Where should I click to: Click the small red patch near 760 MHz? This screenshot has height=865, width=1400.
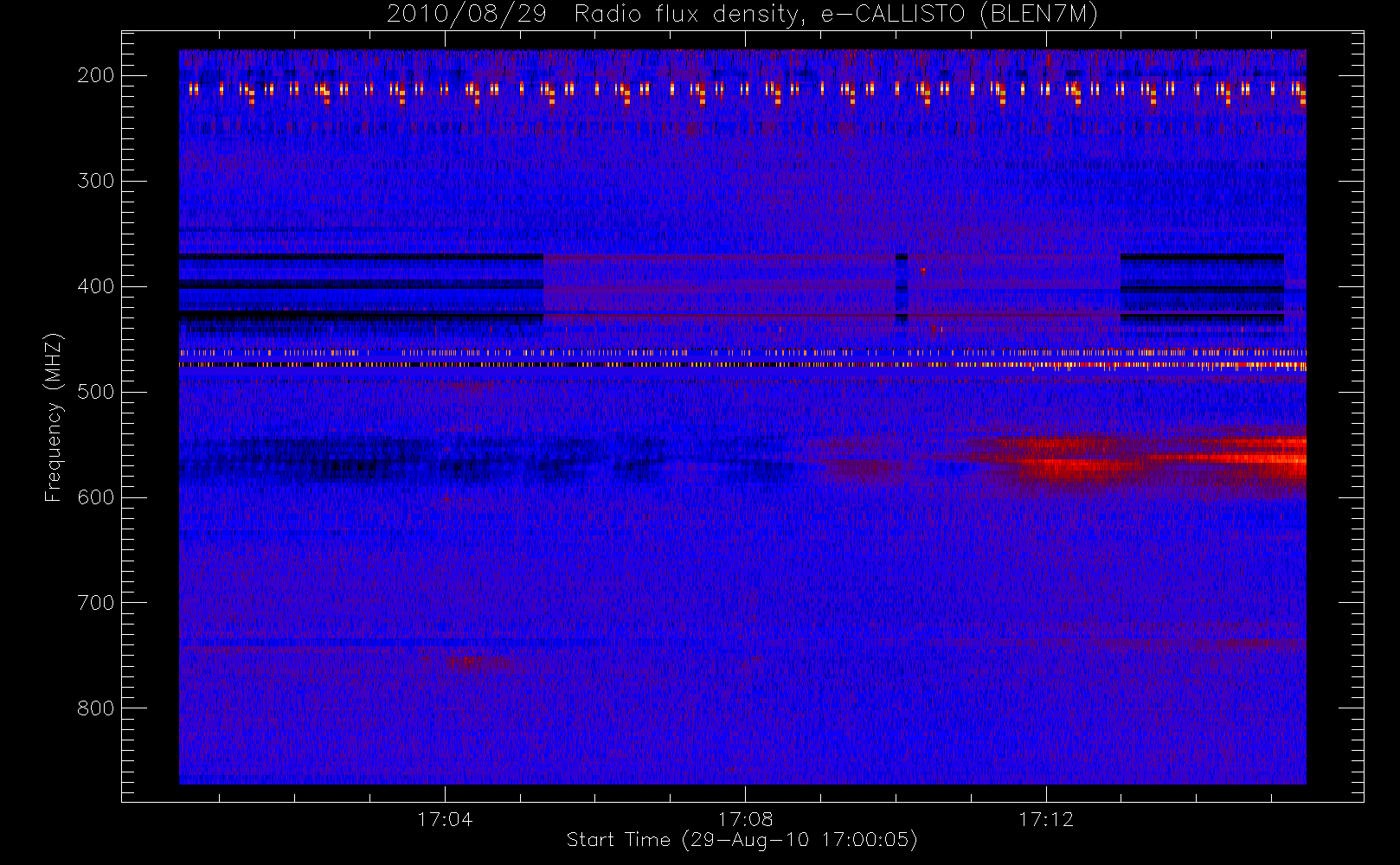pyautogui.click(x=474, y=663)
